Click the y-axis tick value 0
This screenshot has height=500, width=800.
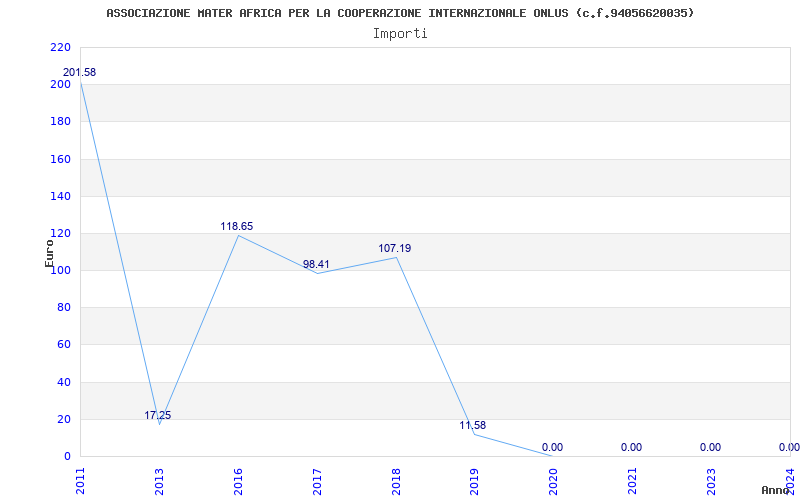(67, 457)
